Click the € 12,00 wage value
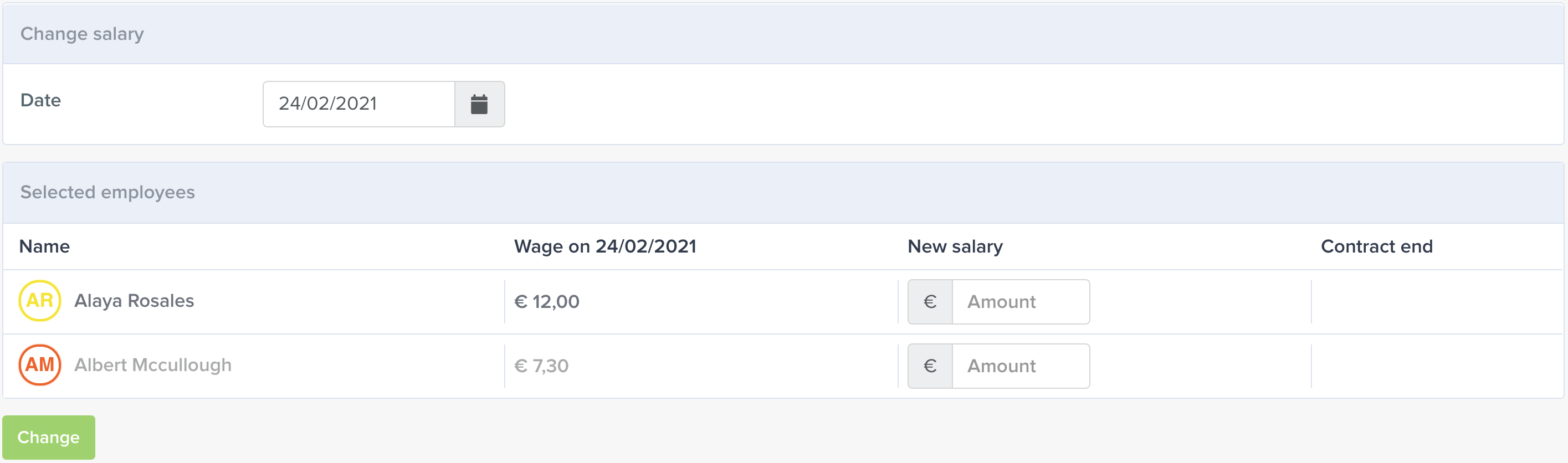 (x=547, y=302)
